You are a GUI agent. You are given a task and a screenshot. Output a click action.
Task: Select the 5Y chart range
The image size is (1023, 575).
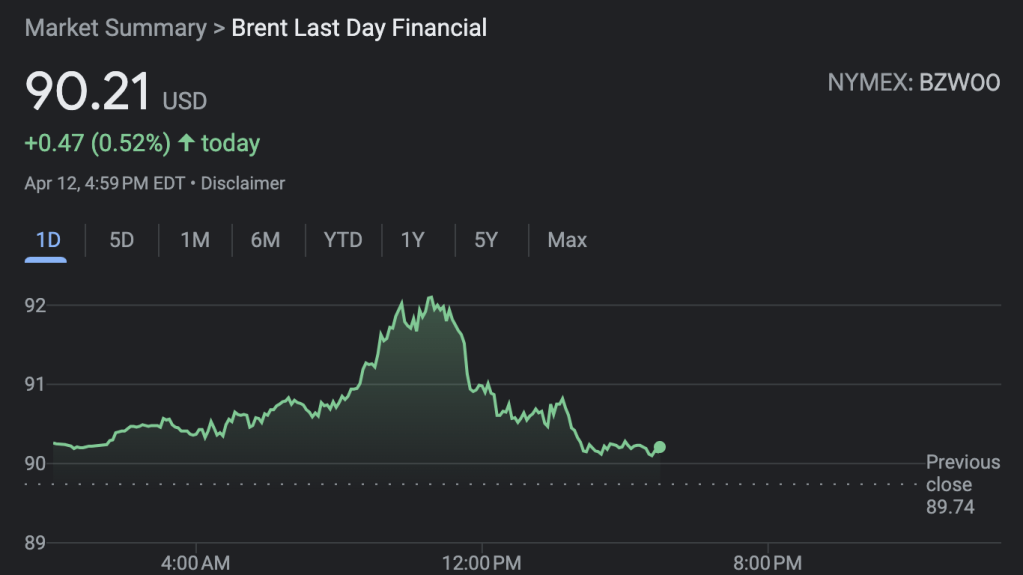coord(485,240)
